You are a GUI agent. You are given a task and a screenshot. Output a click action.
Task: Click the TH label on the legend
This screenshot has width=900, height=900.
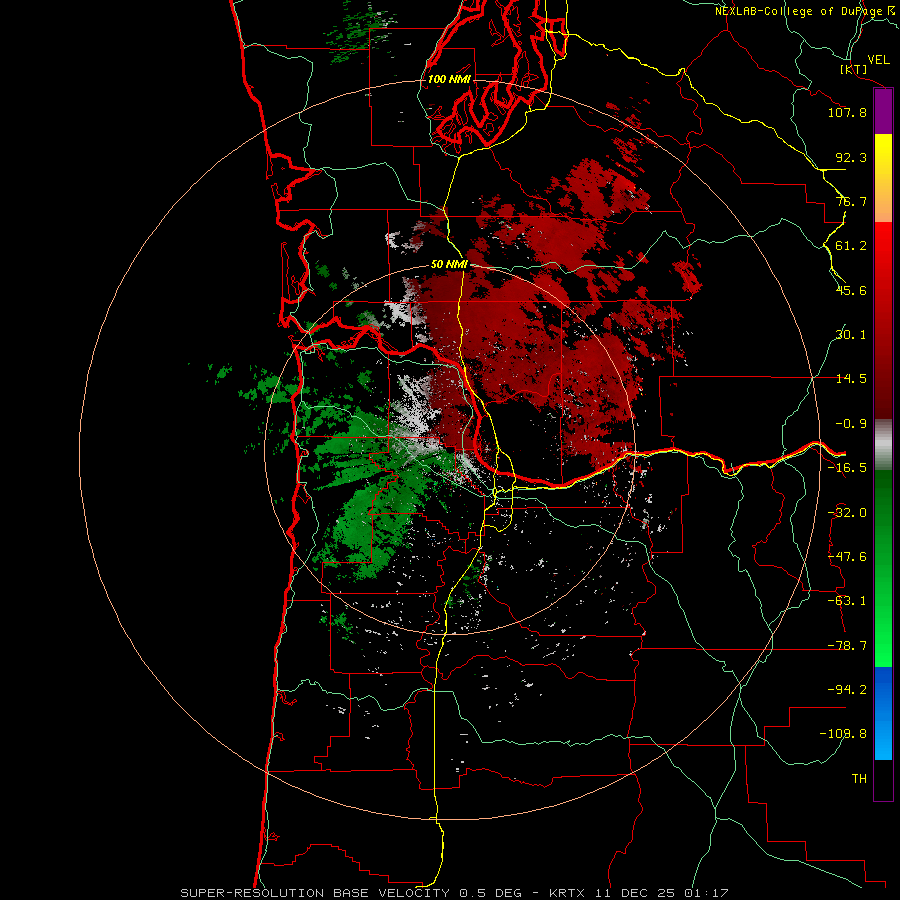(x=859, y=779)
